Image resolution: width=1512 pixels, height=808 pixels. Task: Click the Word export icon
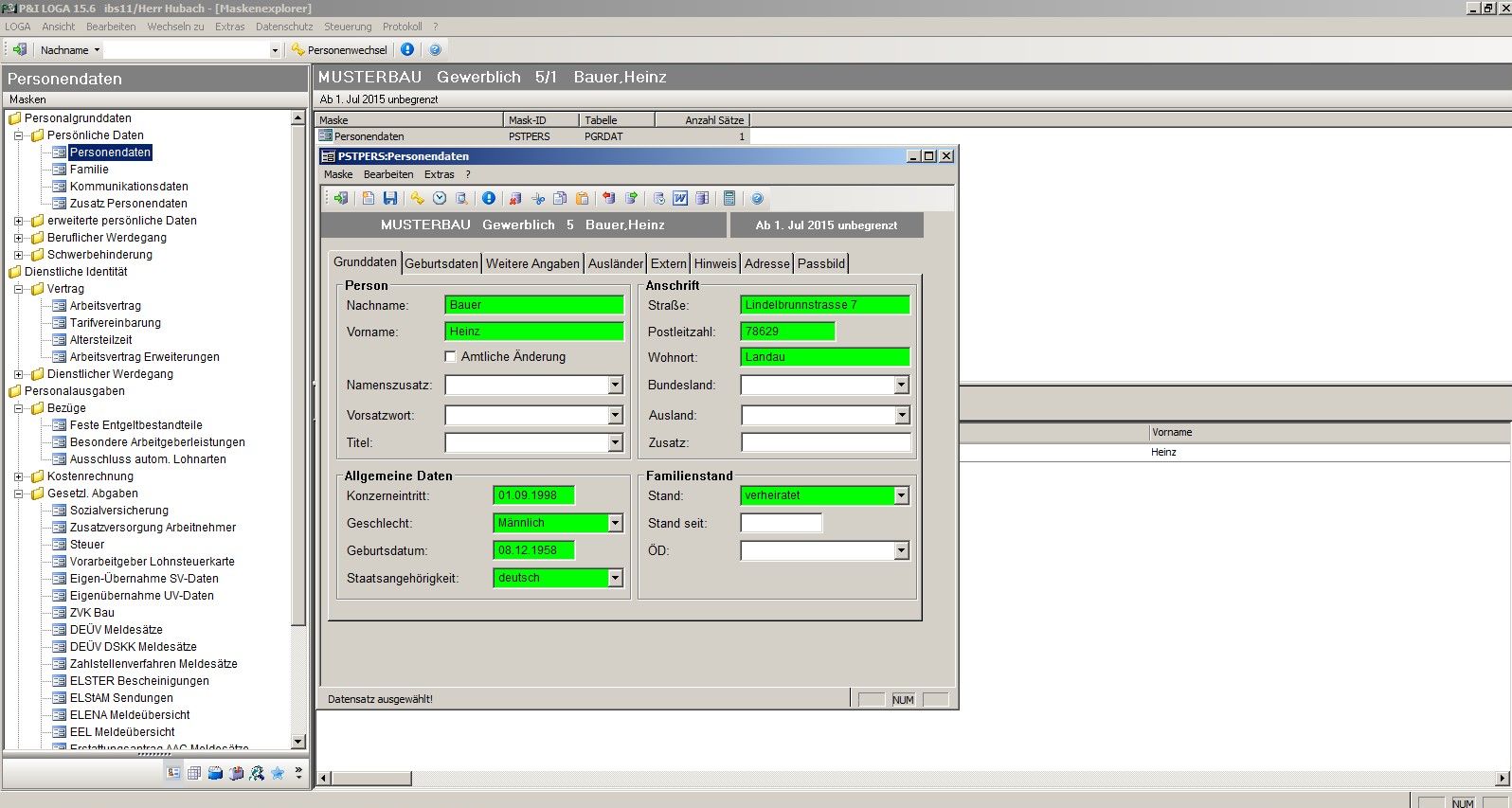(680, 198)
